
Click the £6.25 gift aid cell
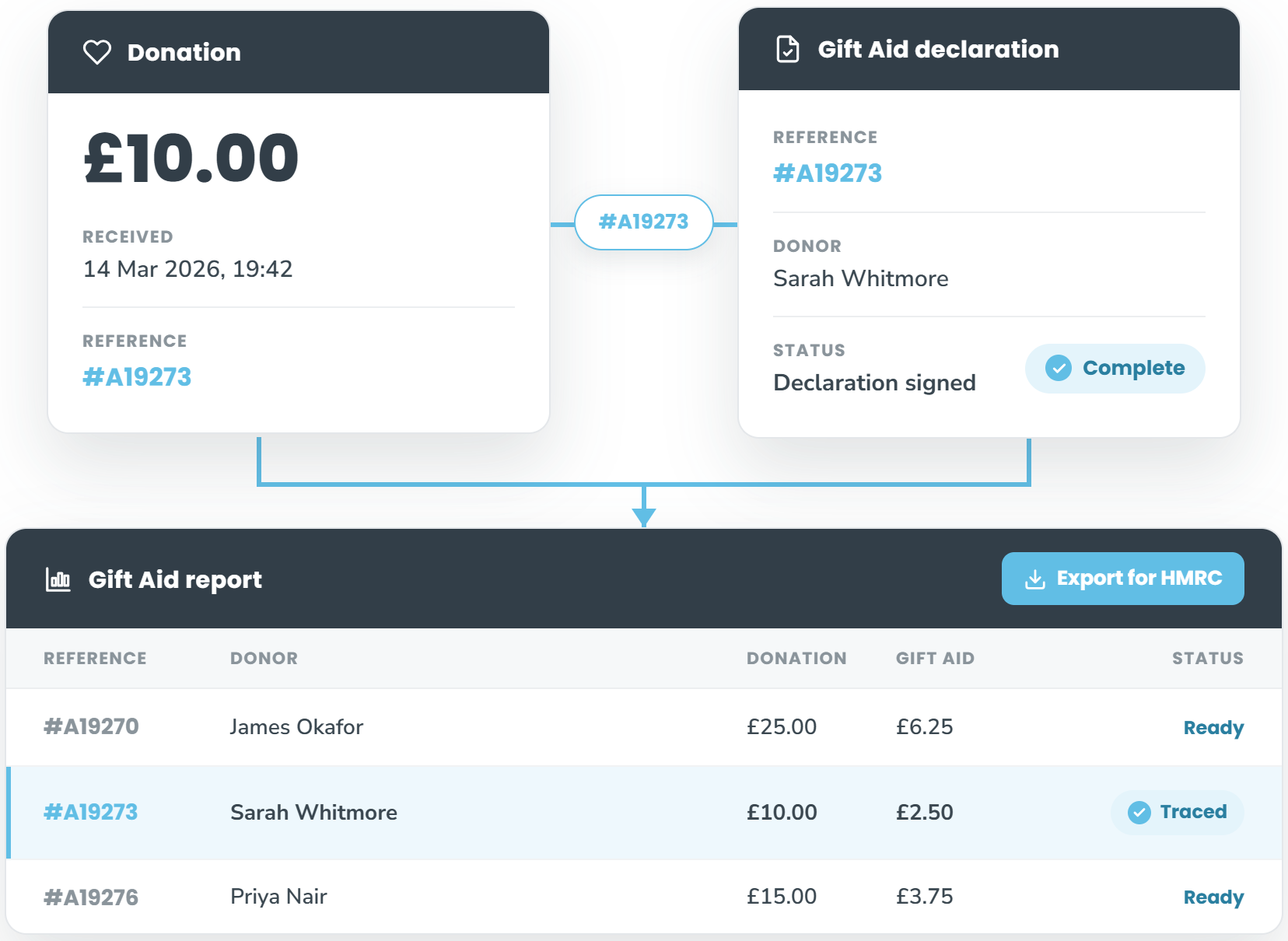924,726
